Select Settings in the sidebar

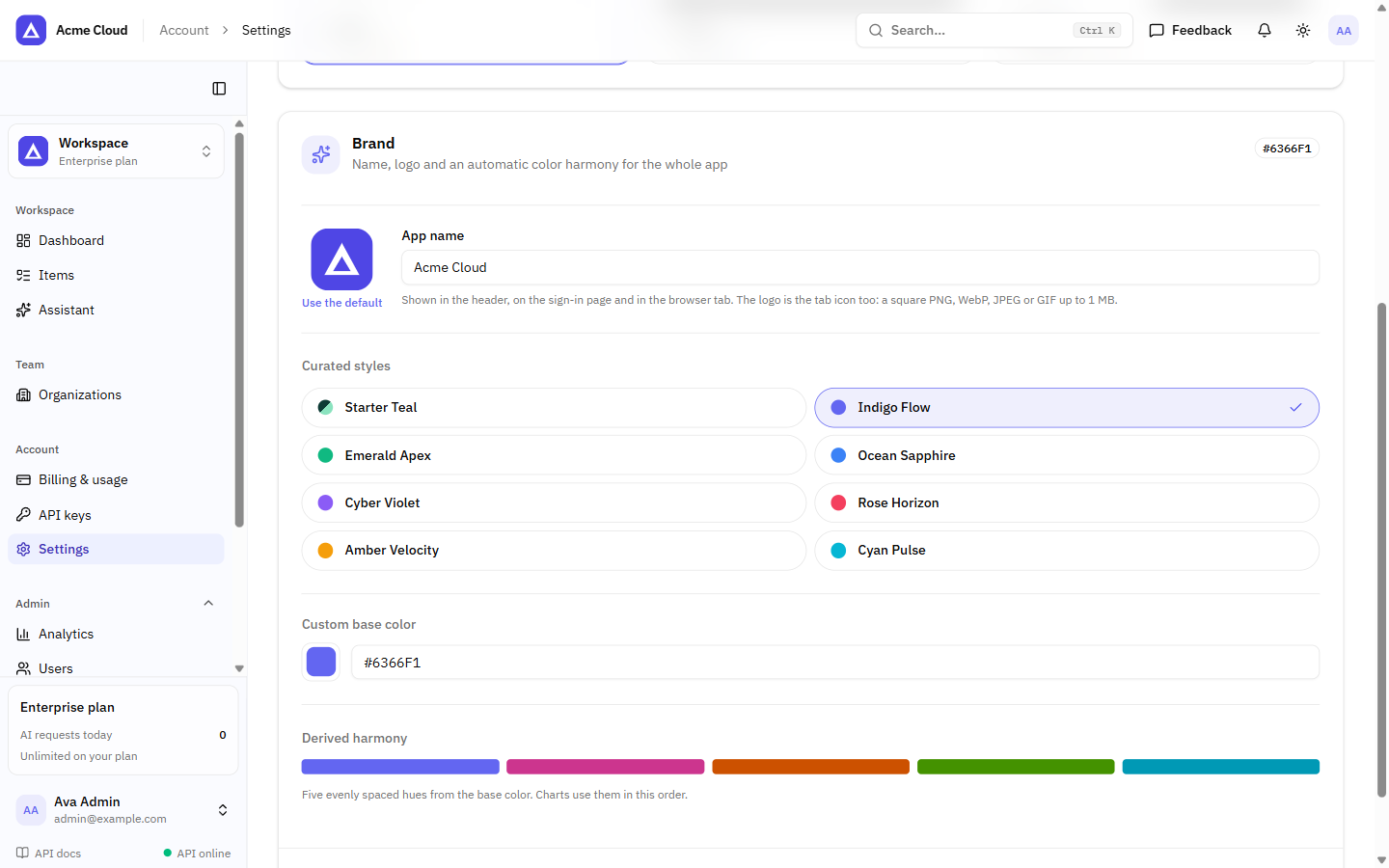116,549
